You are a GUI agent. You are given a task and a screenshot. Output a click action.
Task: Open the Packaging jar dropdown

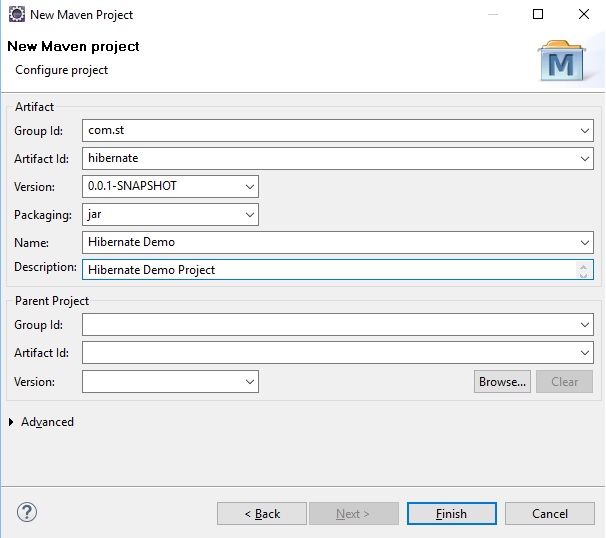tap(250, 215)
